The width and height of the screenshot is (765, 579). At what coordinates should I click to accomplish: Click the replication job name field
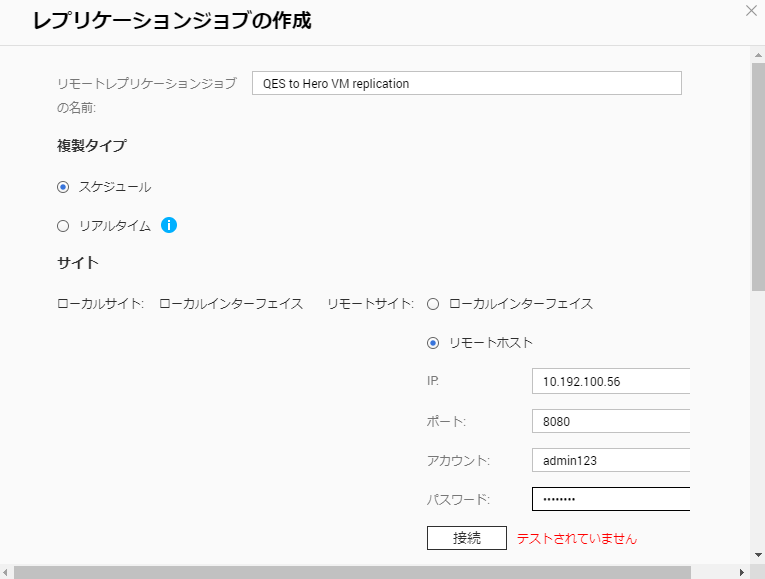coord(466,83)
